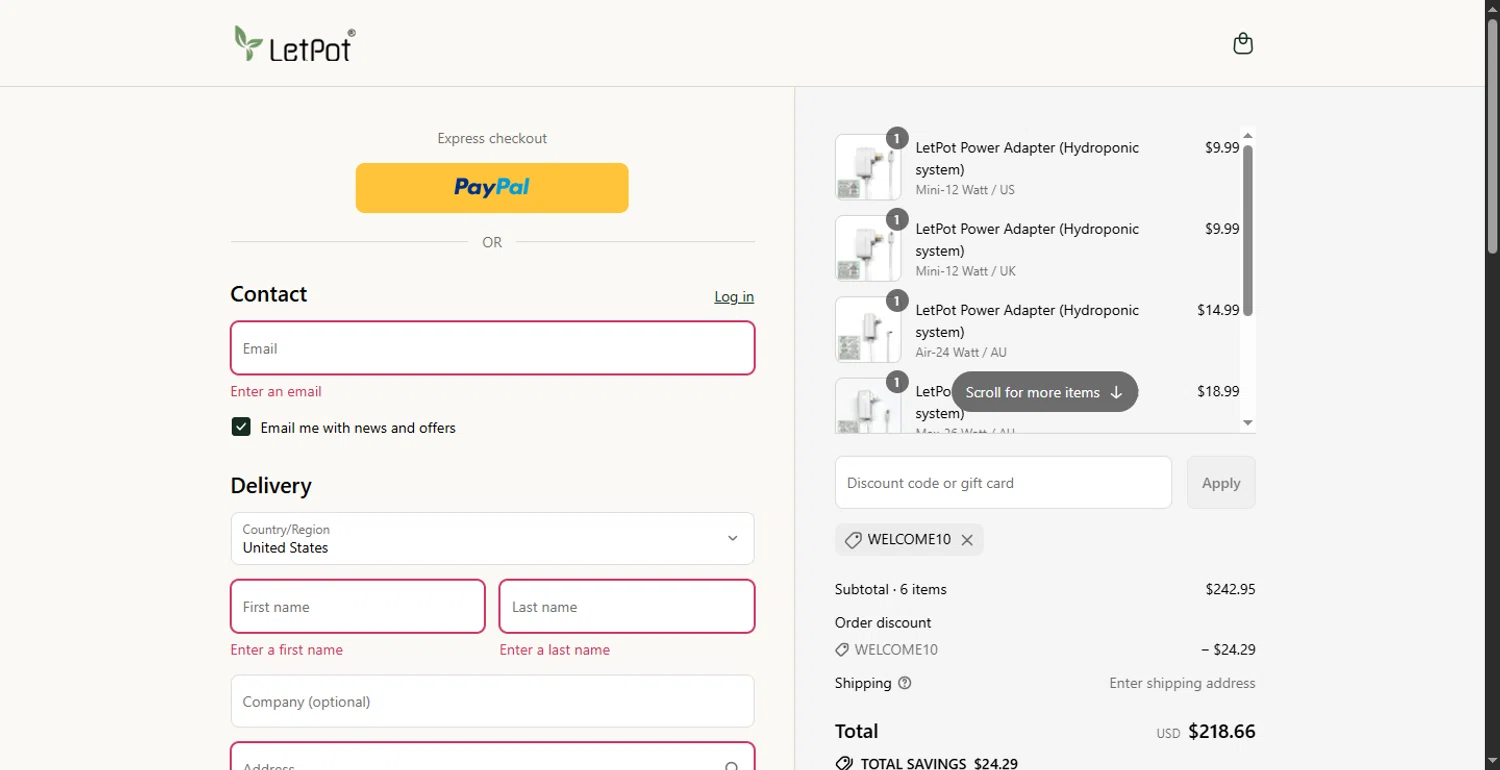The height and width of the screenshot is (770, 1500).
Task: Click the Subtotal amount $242.95
Action: 1230,589
